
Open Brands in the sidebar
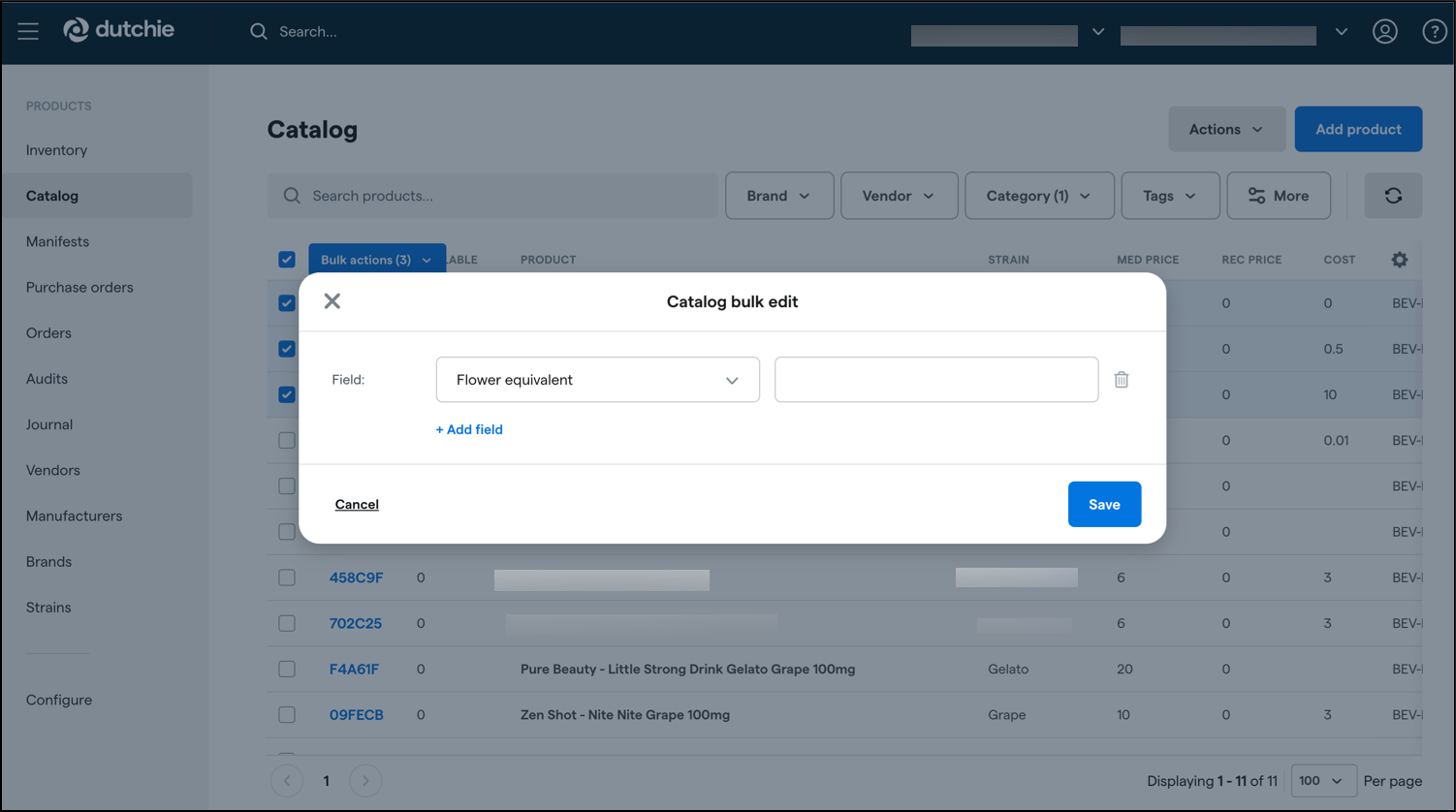[48, 561]
